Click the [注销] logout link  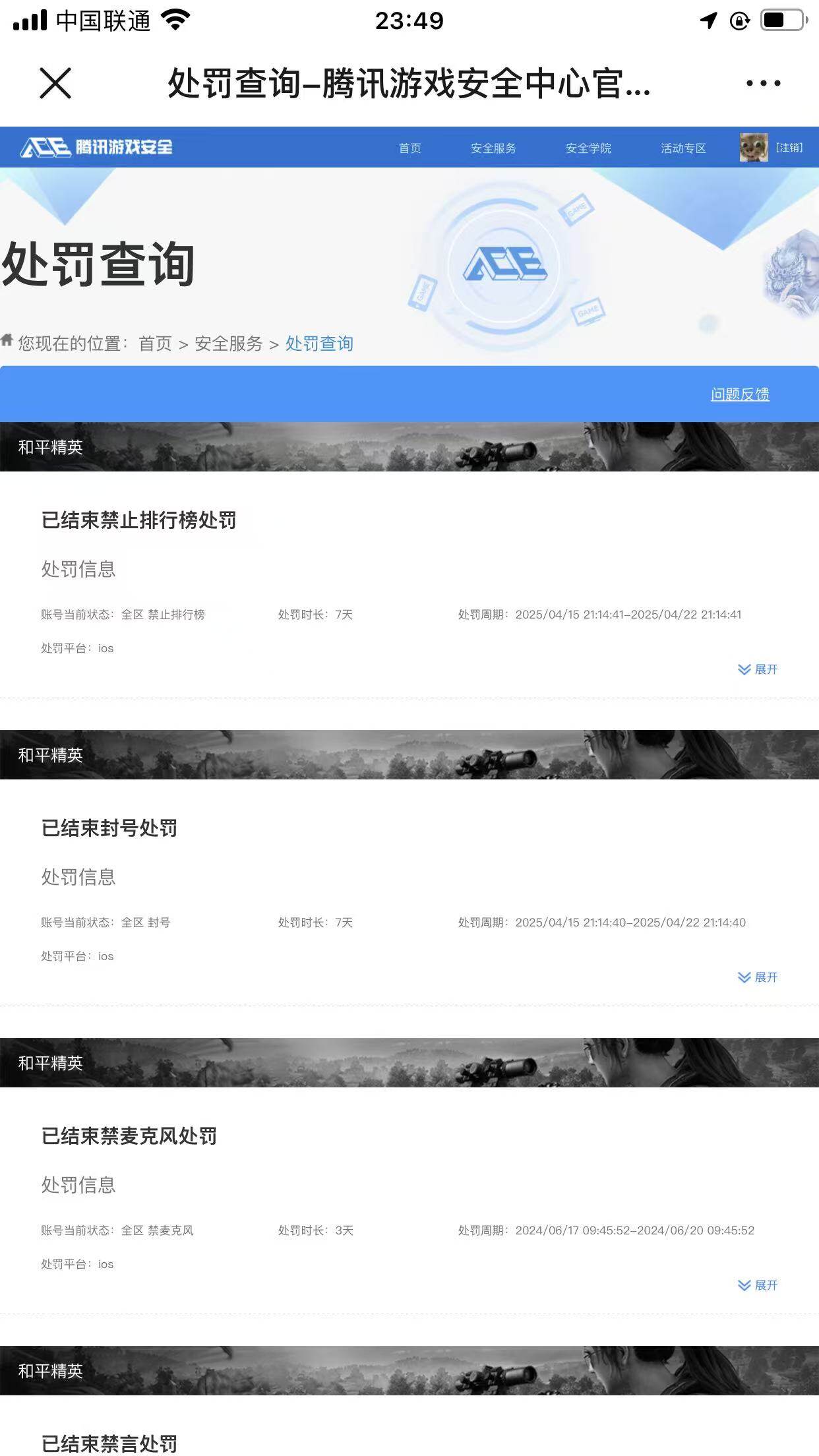[x=789, y=147]
